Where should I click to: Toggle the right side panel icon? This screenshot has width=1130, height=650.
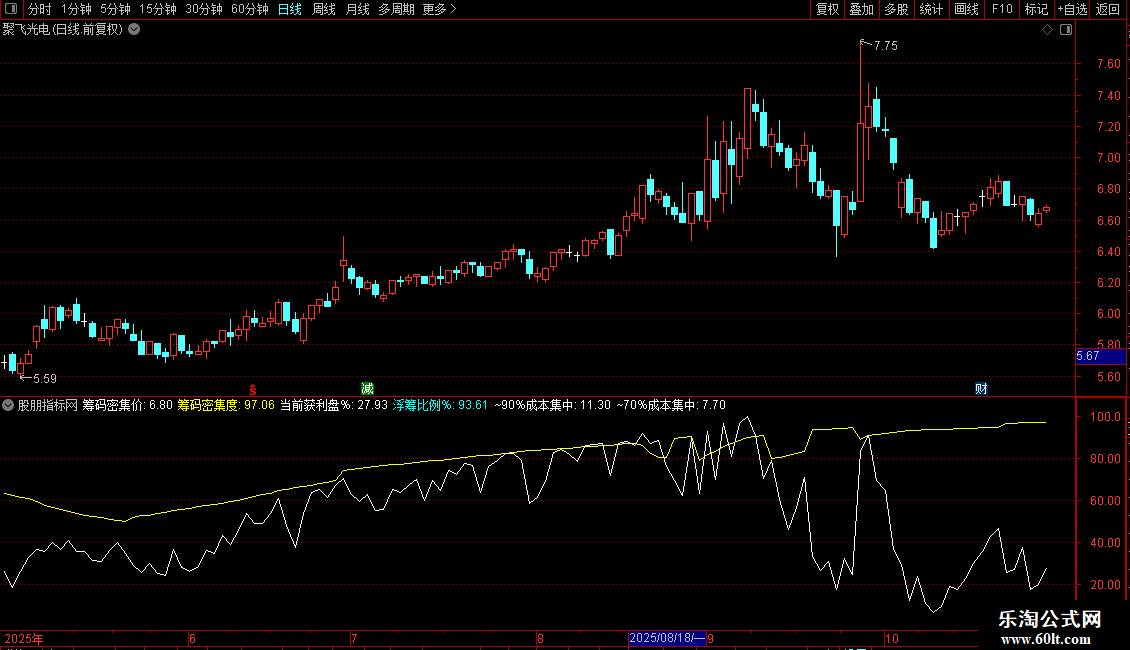(x=1066, y=30)
